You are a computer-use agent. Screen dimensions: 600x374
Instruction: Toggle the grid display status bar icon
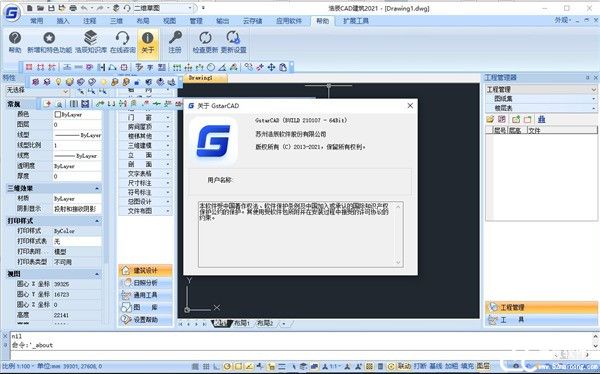206,367
